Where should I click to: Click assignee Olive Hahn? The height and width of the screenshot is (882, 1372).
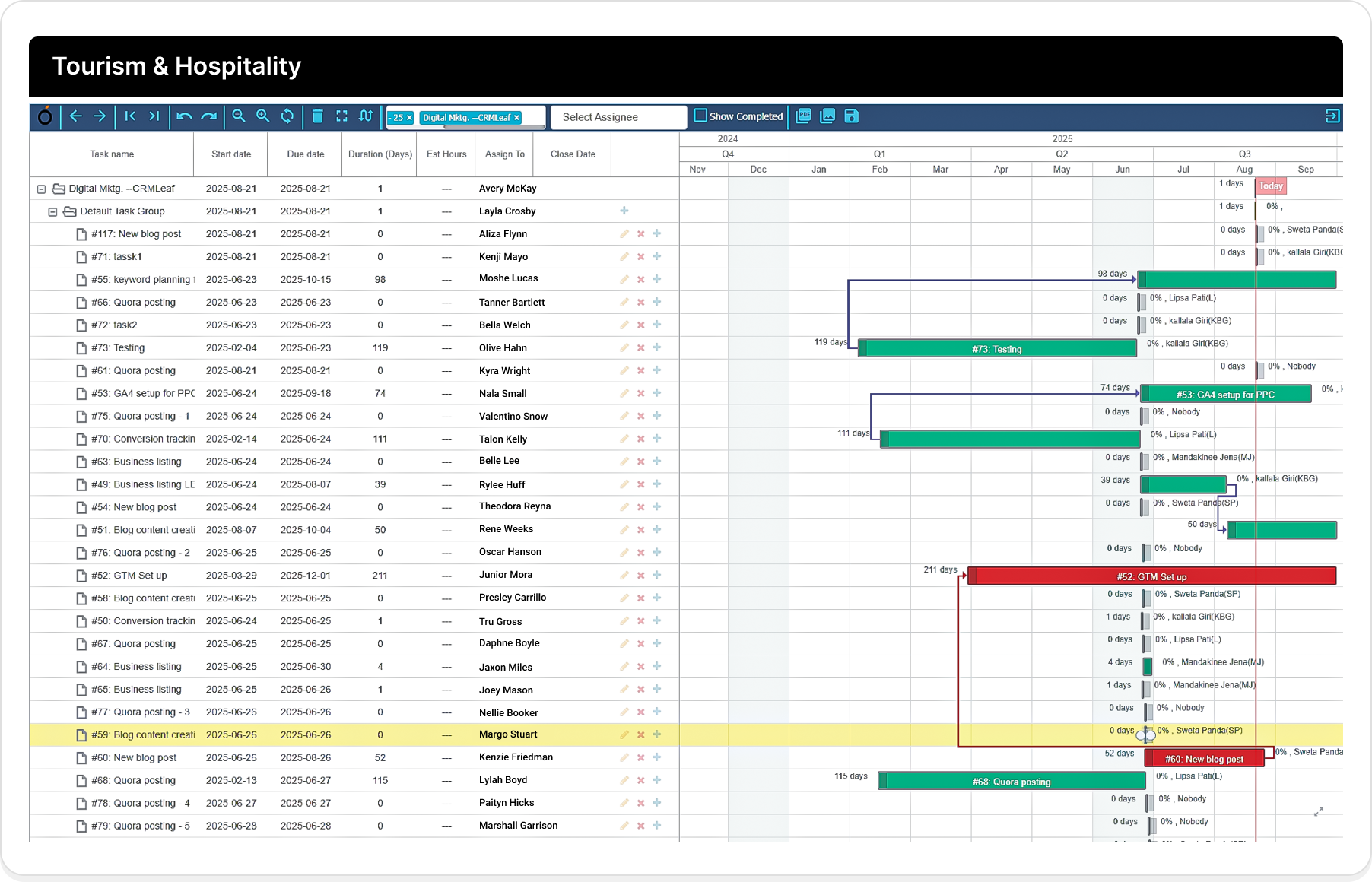click(x=503, y=347)
